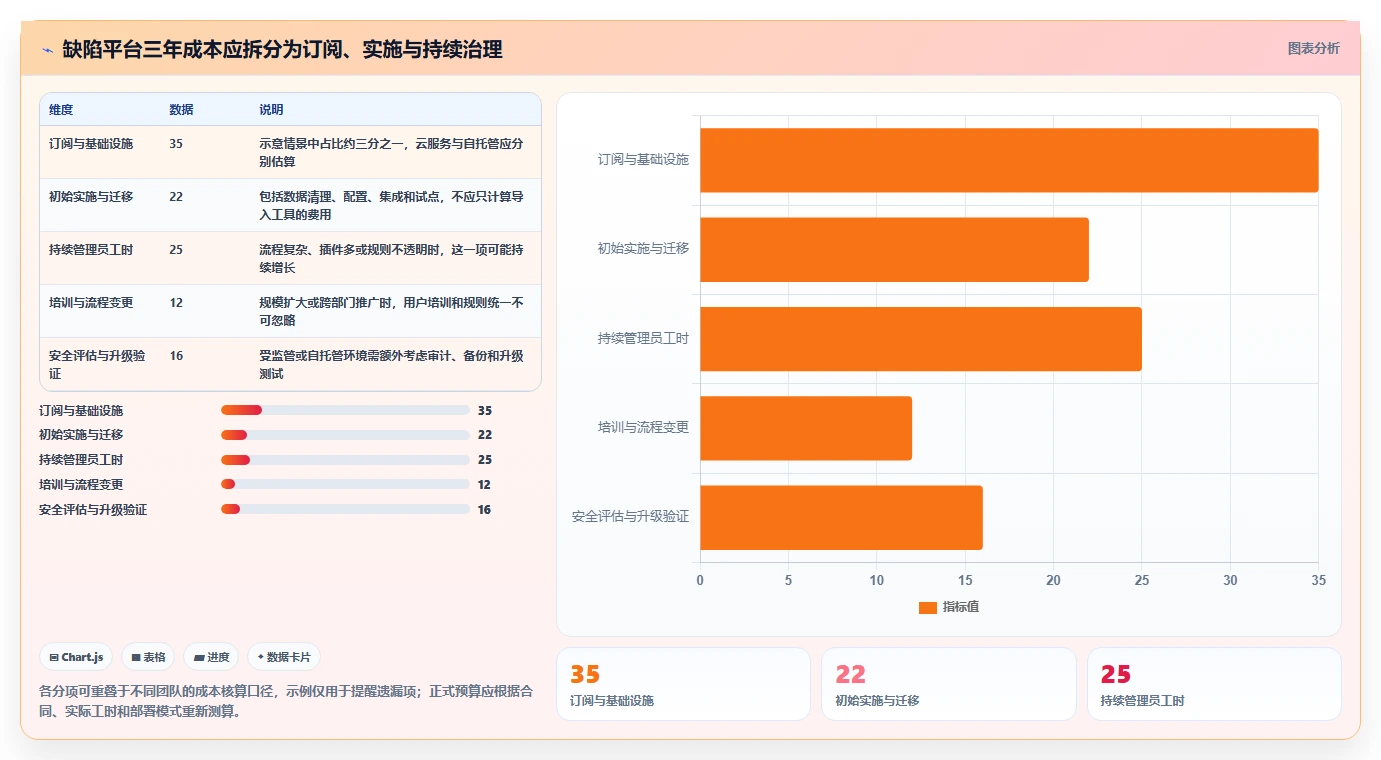Click the description starting 规模扩大或跨部门推广时
Viewport: 1381px width, 760px height.
[x=391, y=311]
